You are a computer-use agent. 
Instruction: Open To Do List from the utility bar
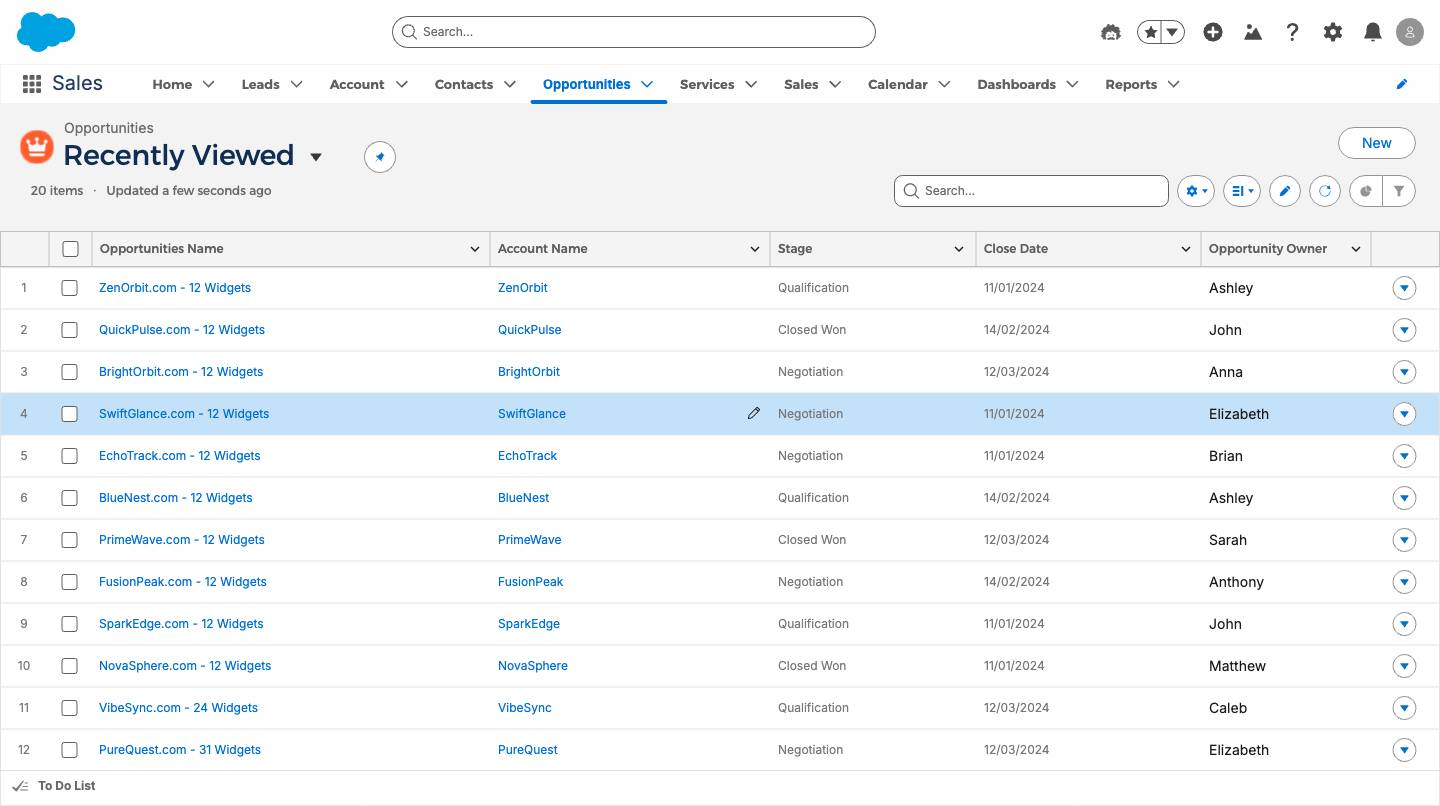(x=54, y=786)
